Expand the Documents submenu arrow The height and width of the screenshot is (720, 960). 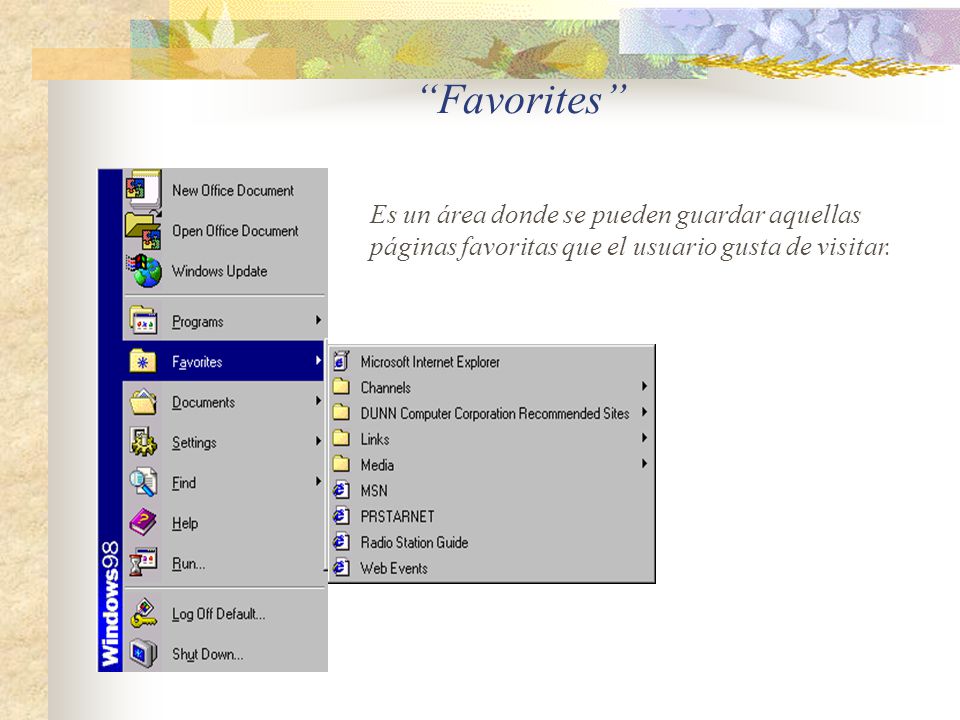point(318,401)
